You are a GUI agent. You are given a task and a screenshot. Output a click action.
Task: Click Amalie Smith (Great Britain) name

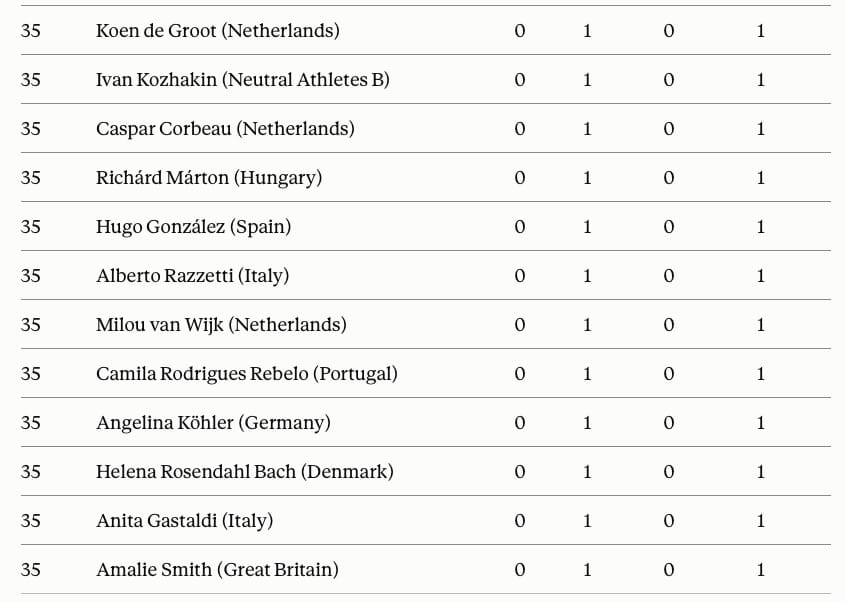tap(217, 570)
